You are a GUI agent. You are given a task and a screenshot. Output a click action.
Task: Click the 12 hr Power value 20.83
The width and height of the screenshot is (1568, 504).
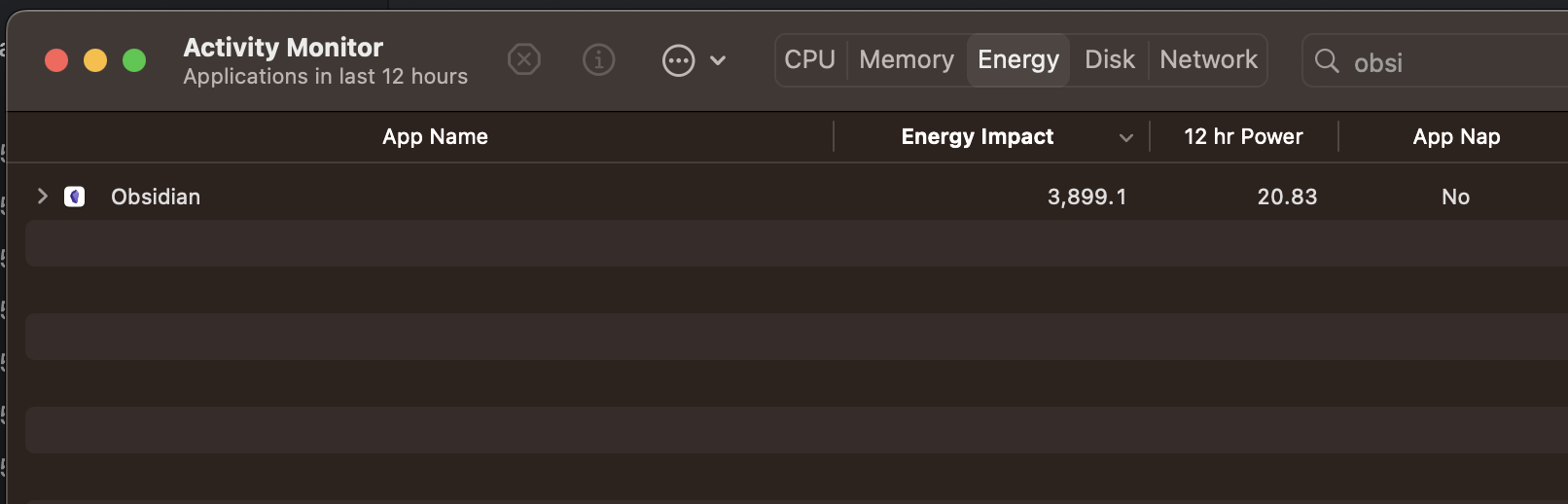(1287, 198)
